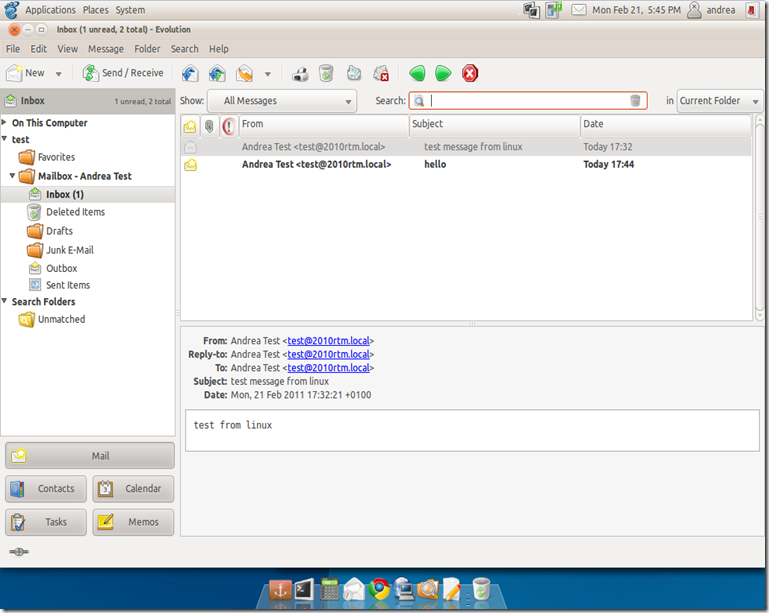Toggle the online/offline connection icon
Viewport: 769px width, 613px height.
click(19, 552)
